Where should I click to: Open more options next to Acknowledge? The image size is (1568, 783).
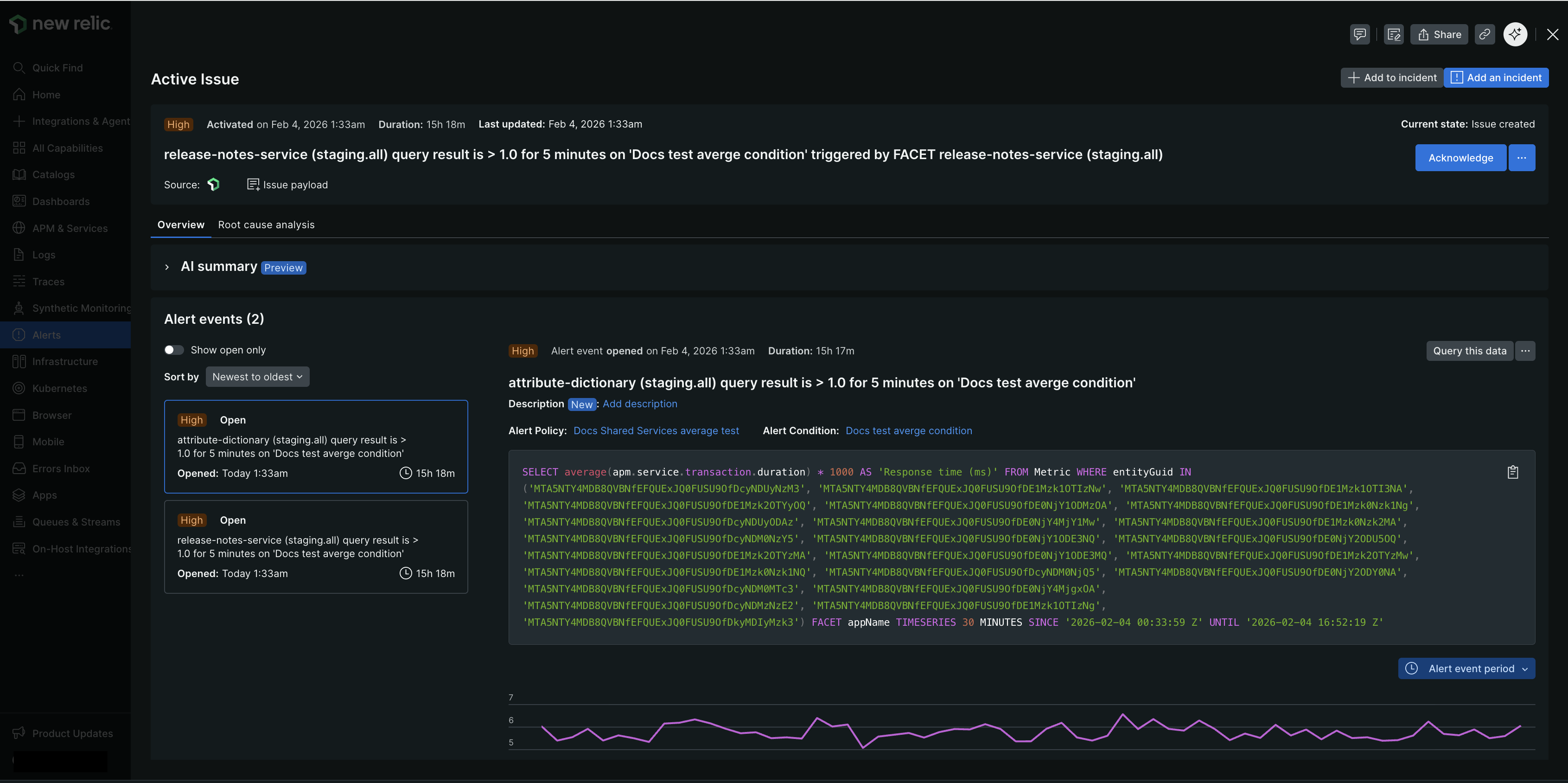click(x=1522, y=158)
